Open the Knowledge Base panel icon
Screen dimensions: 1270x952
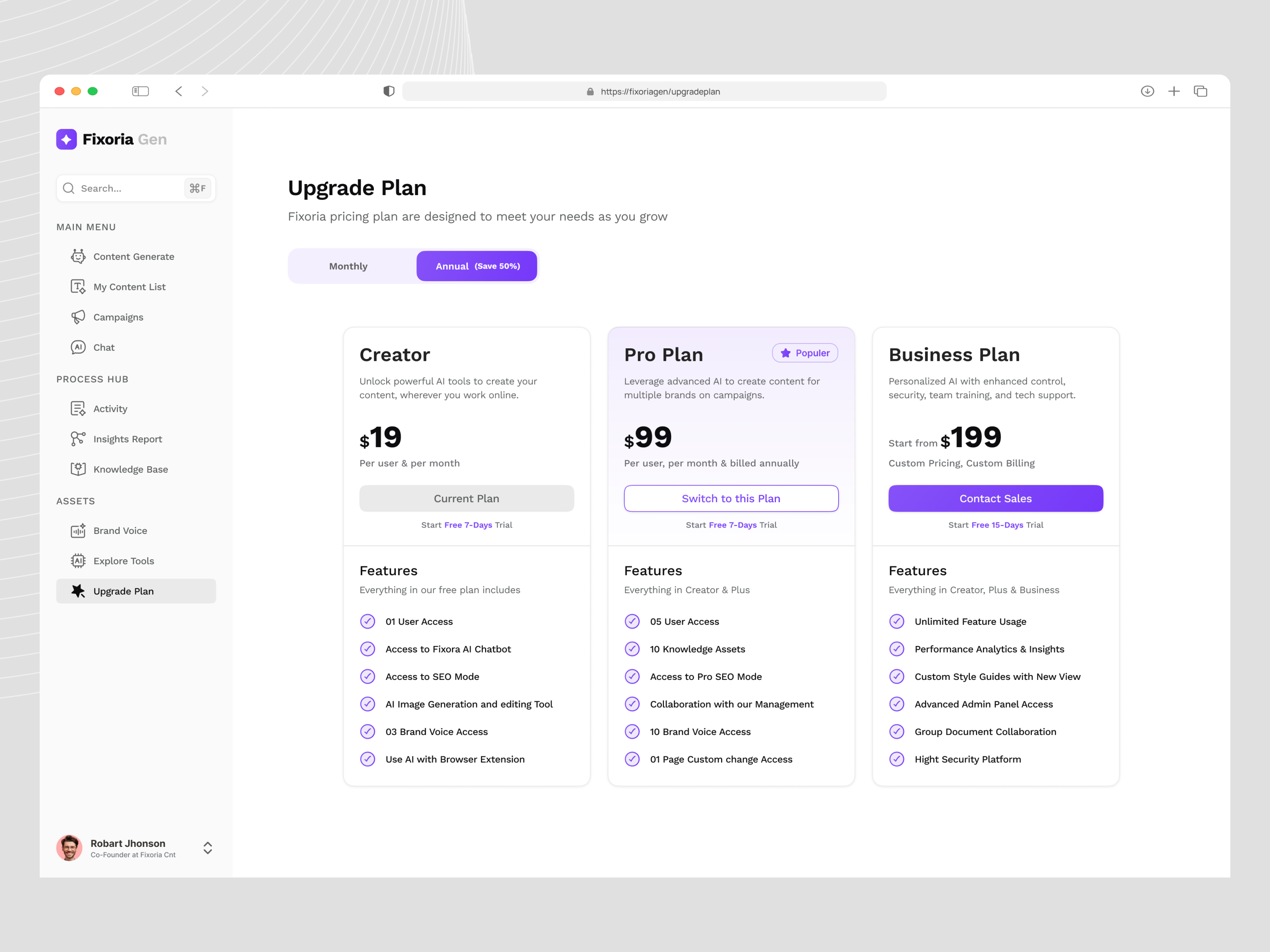pyautogui.click(x=78, y=469)
